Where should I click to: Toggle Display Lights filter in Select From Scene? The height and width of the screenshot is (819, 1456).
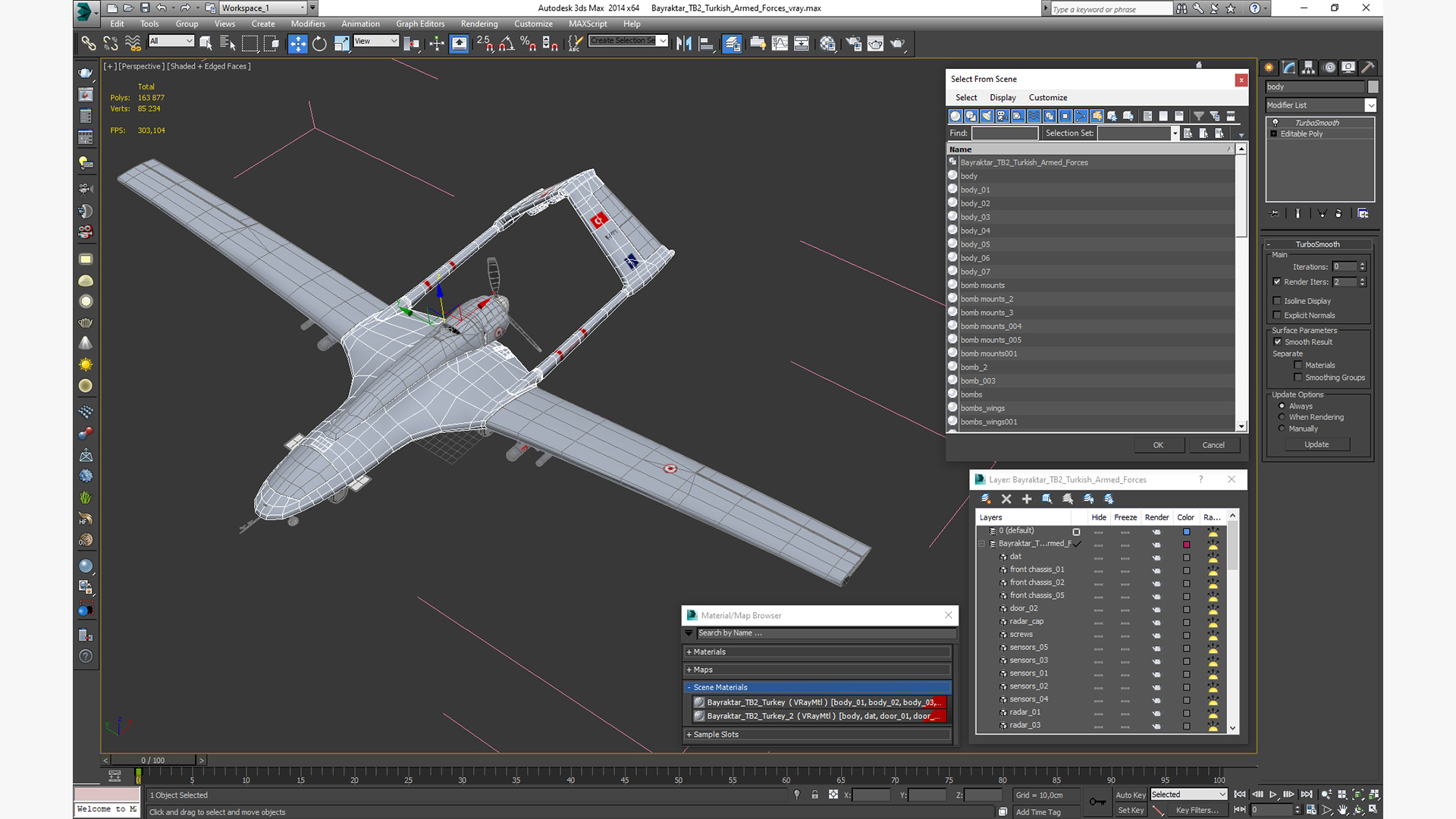point(987,116)
